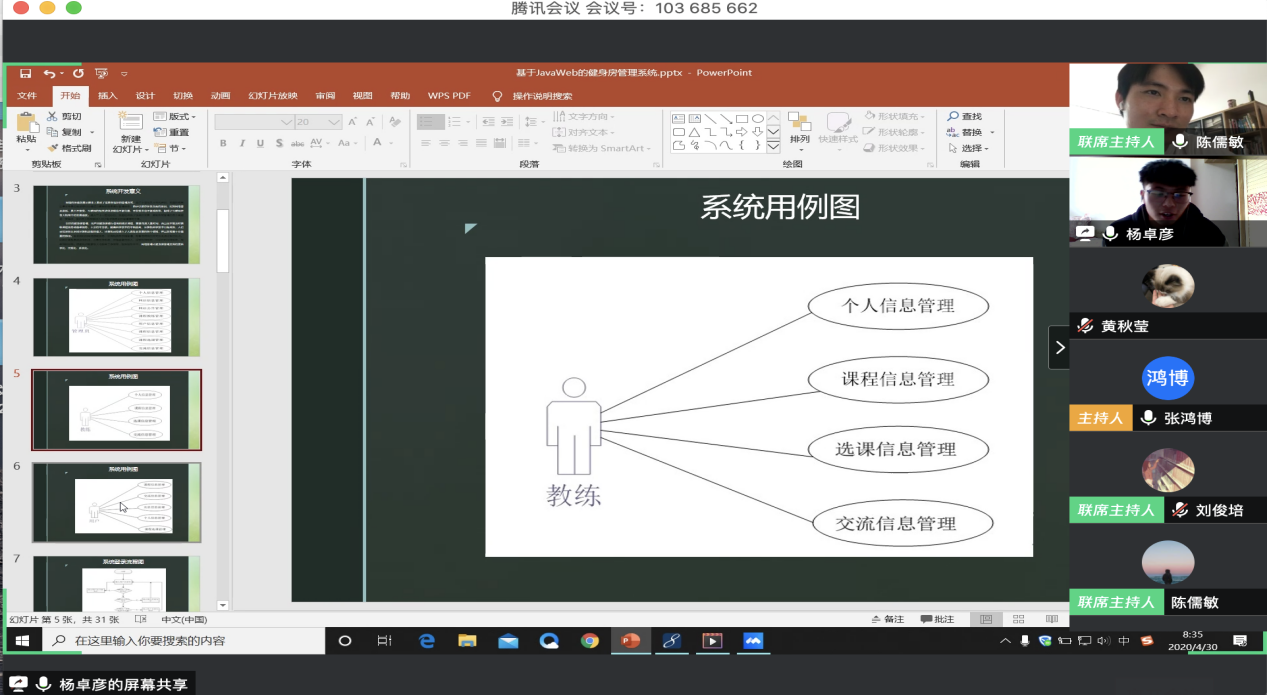The width and height of the screenshot is (1267, 695).
Task: Open the Slide Show (幻灯片放映) tab
Action: tap(273, 96)
